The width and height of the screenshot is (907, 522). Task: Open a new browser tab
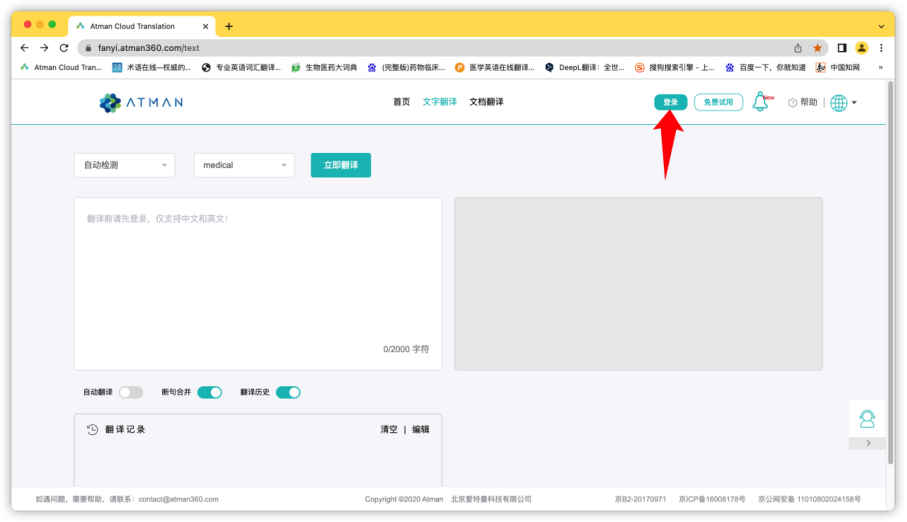pyautogui.click(x=229, y=26)
